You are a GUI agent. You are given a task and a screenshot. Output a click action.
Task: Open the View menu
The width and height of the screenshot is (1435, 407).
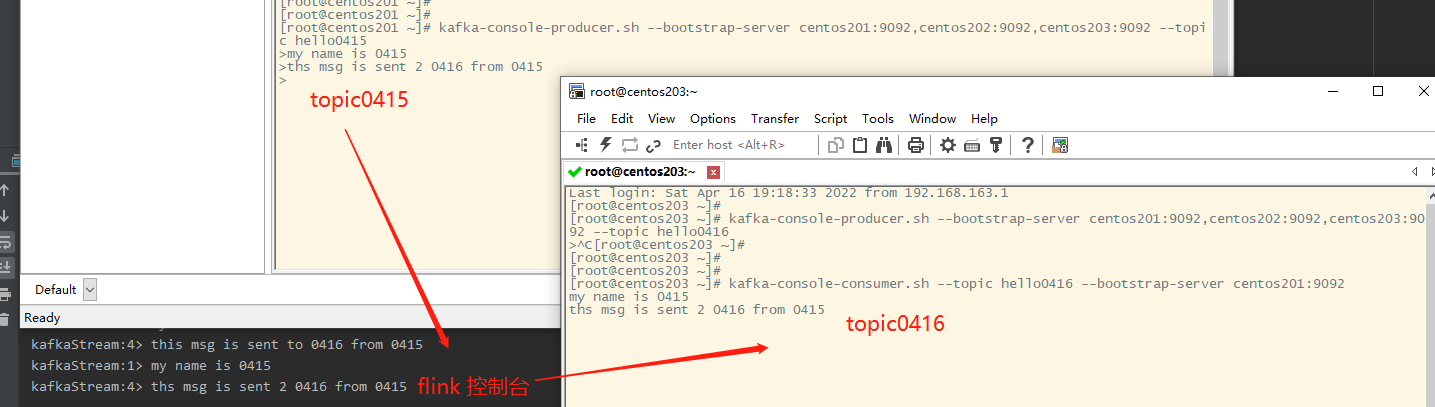coord(661,118)
